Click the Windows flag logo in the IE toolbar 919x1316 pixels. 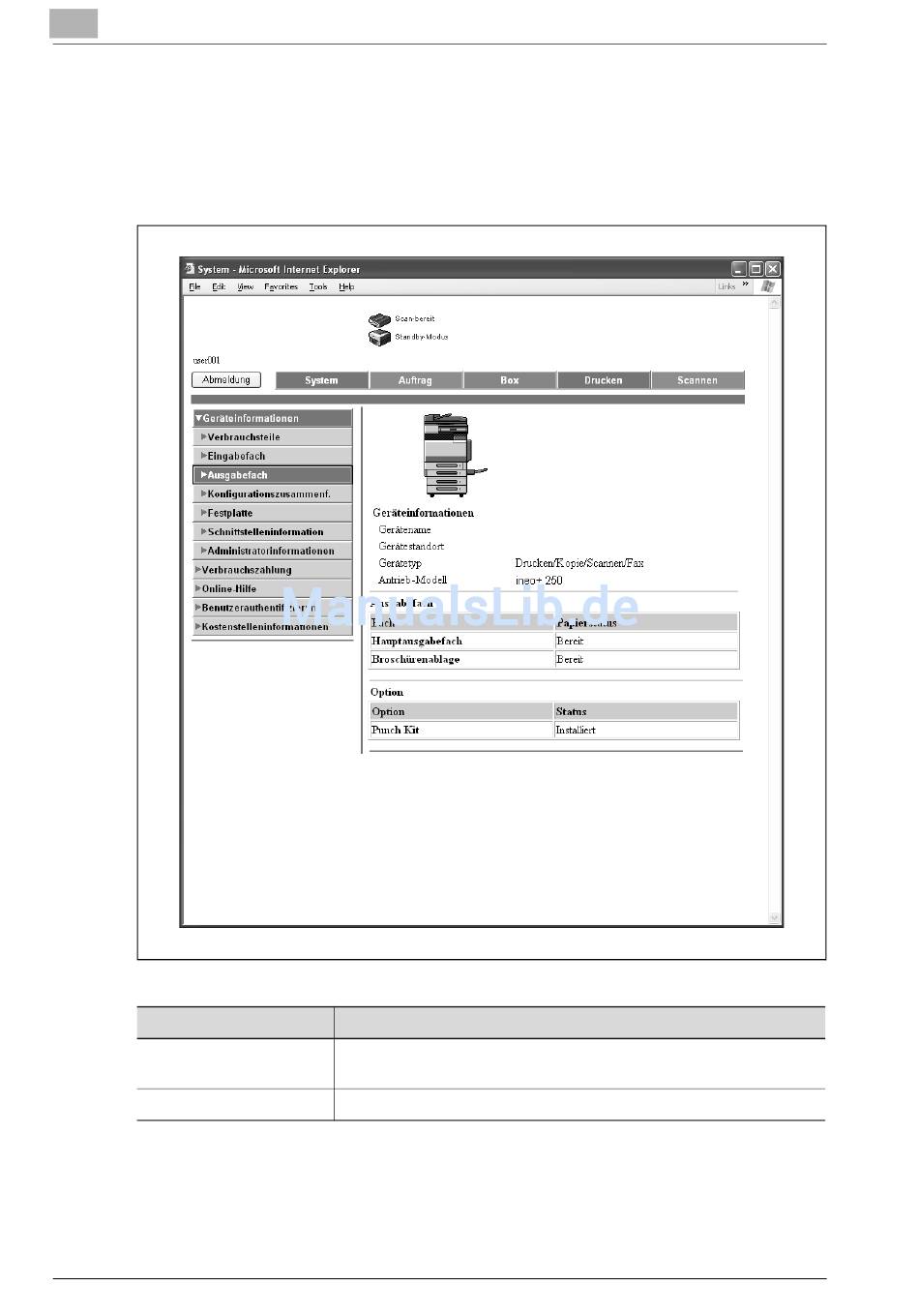pyautogui.click(x=768, y=286)
